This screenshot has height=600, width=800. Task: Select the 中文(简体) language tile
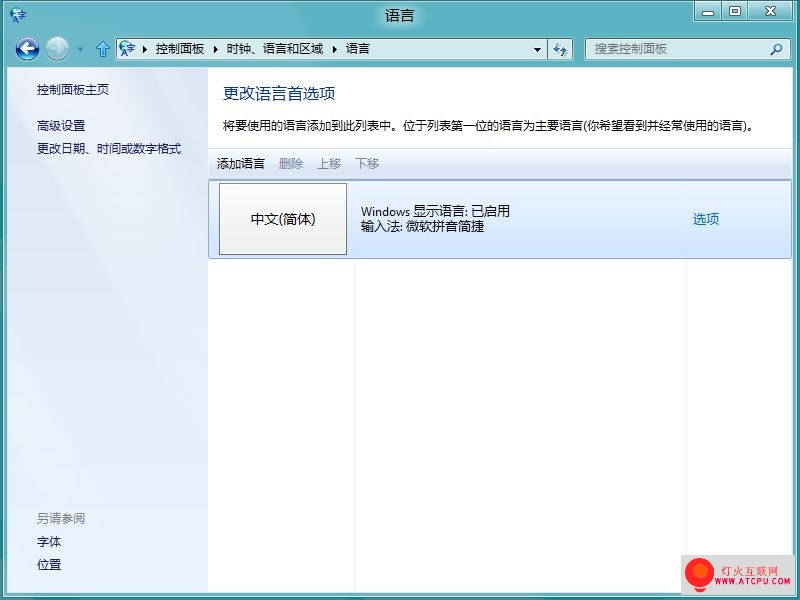point(283,219)
